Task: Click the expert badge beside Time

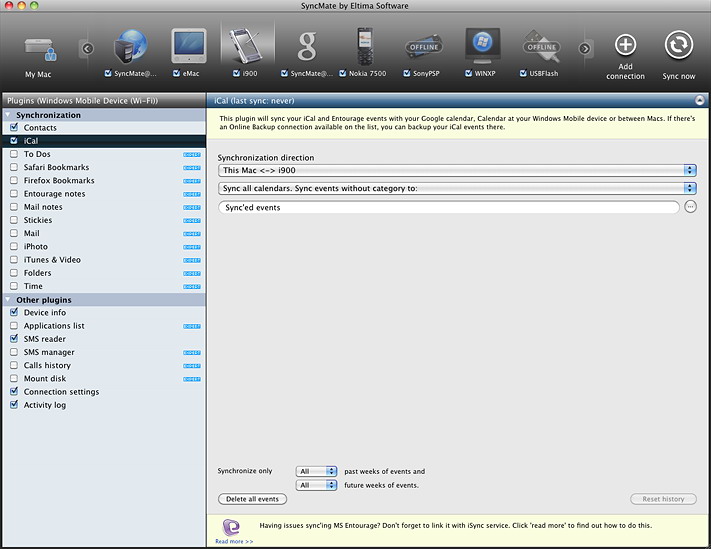Action: (192, 287)
